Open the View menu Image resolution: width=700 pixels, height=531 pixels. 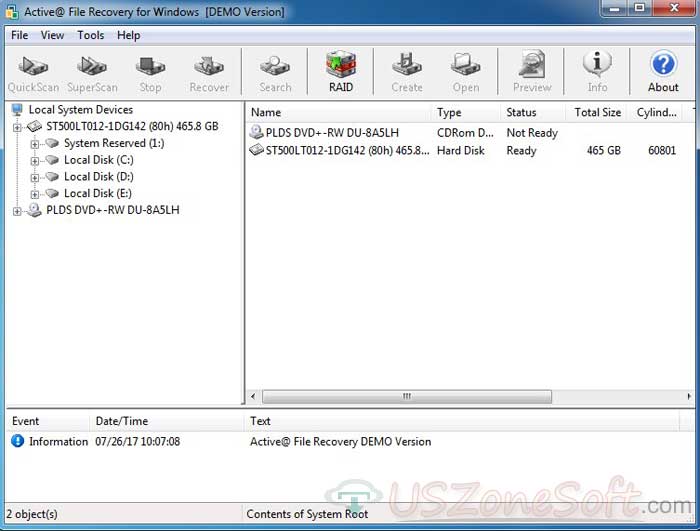pyautogui.click(x=52, y=35)
